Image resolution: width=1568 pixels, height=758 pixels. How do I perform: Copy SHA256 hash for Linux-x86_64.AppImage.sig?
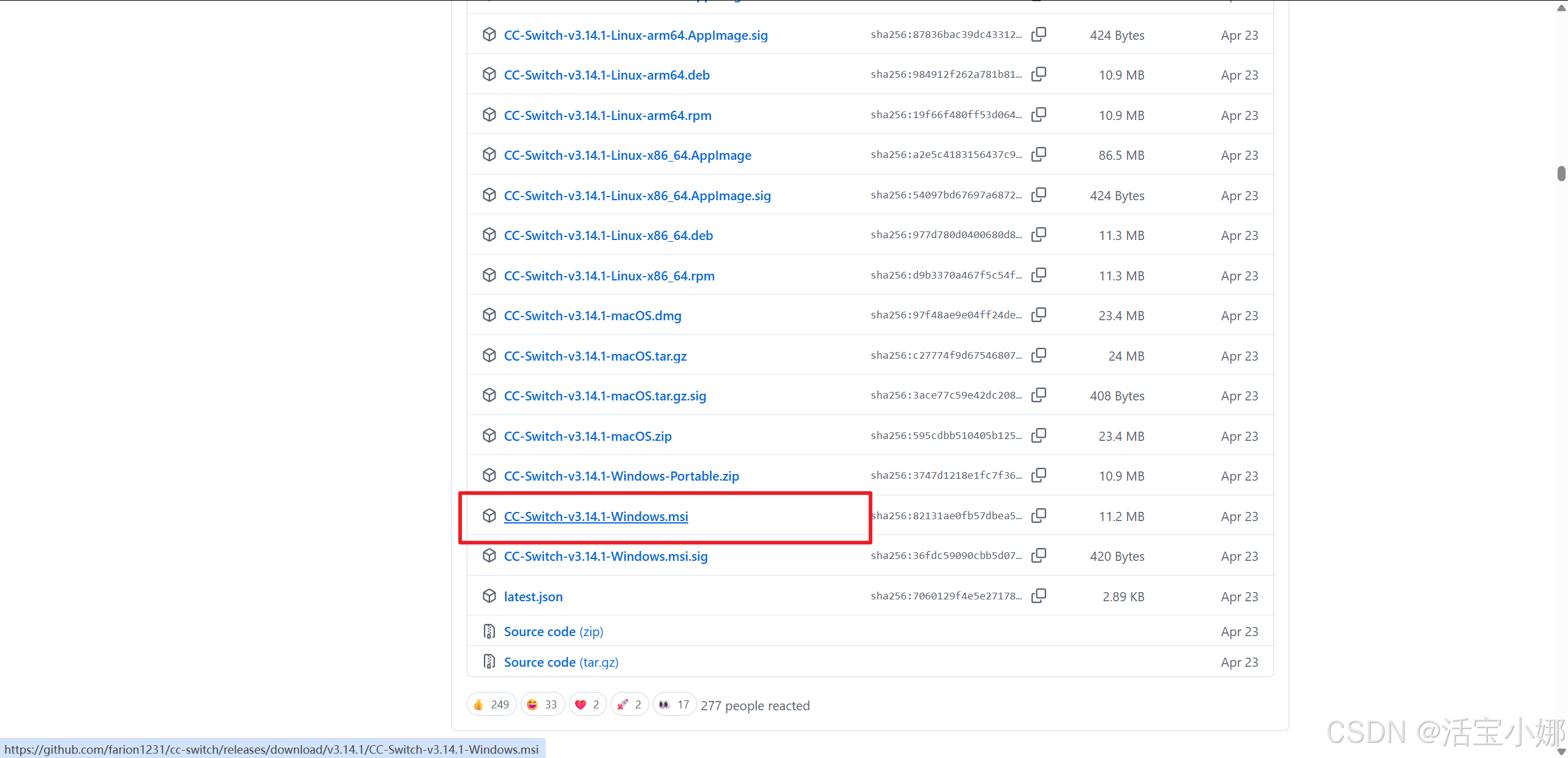coord(1039,195)
